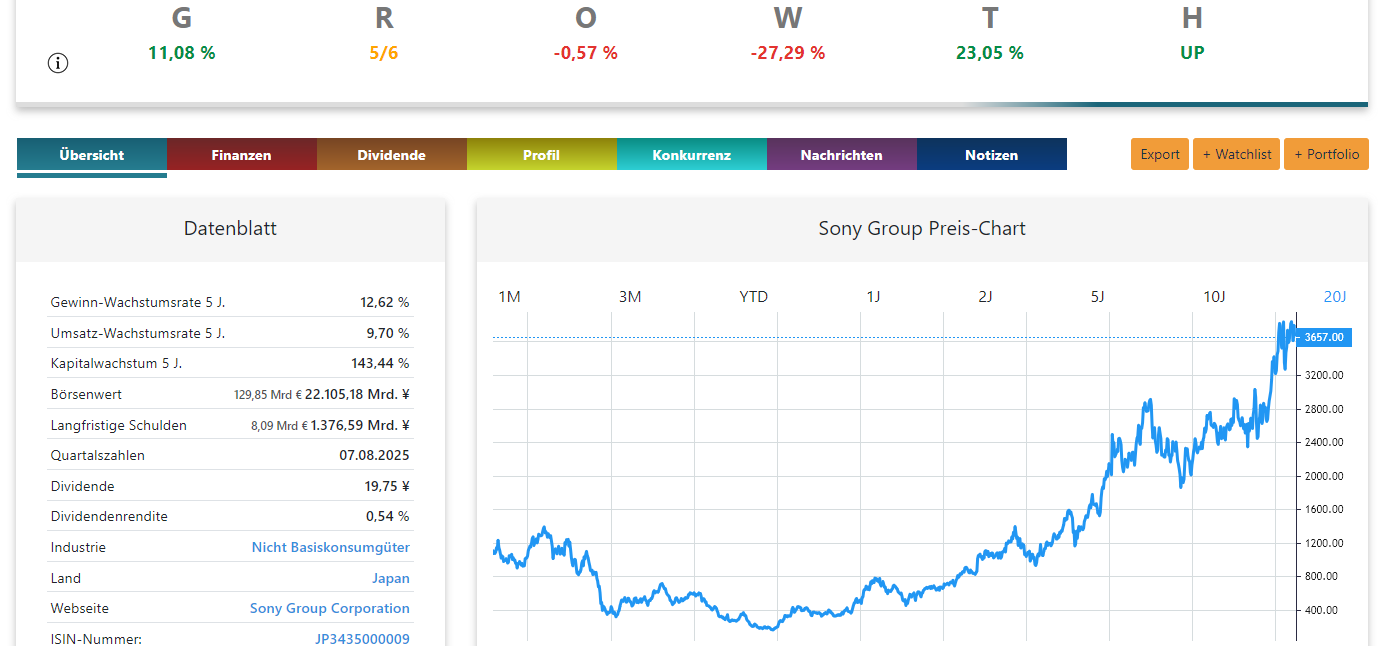Select the 1M chart range

tap(510, 297)
